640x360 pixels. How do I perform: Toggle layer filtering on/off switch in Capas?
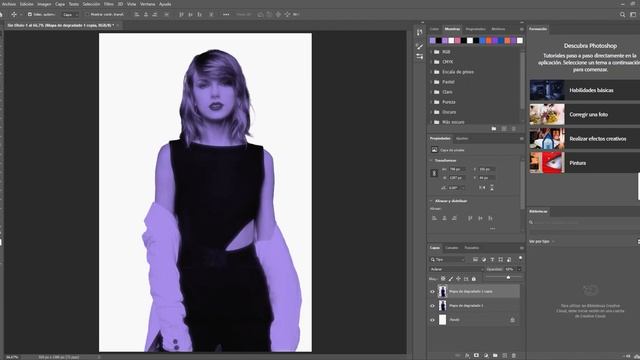point(520,258)
